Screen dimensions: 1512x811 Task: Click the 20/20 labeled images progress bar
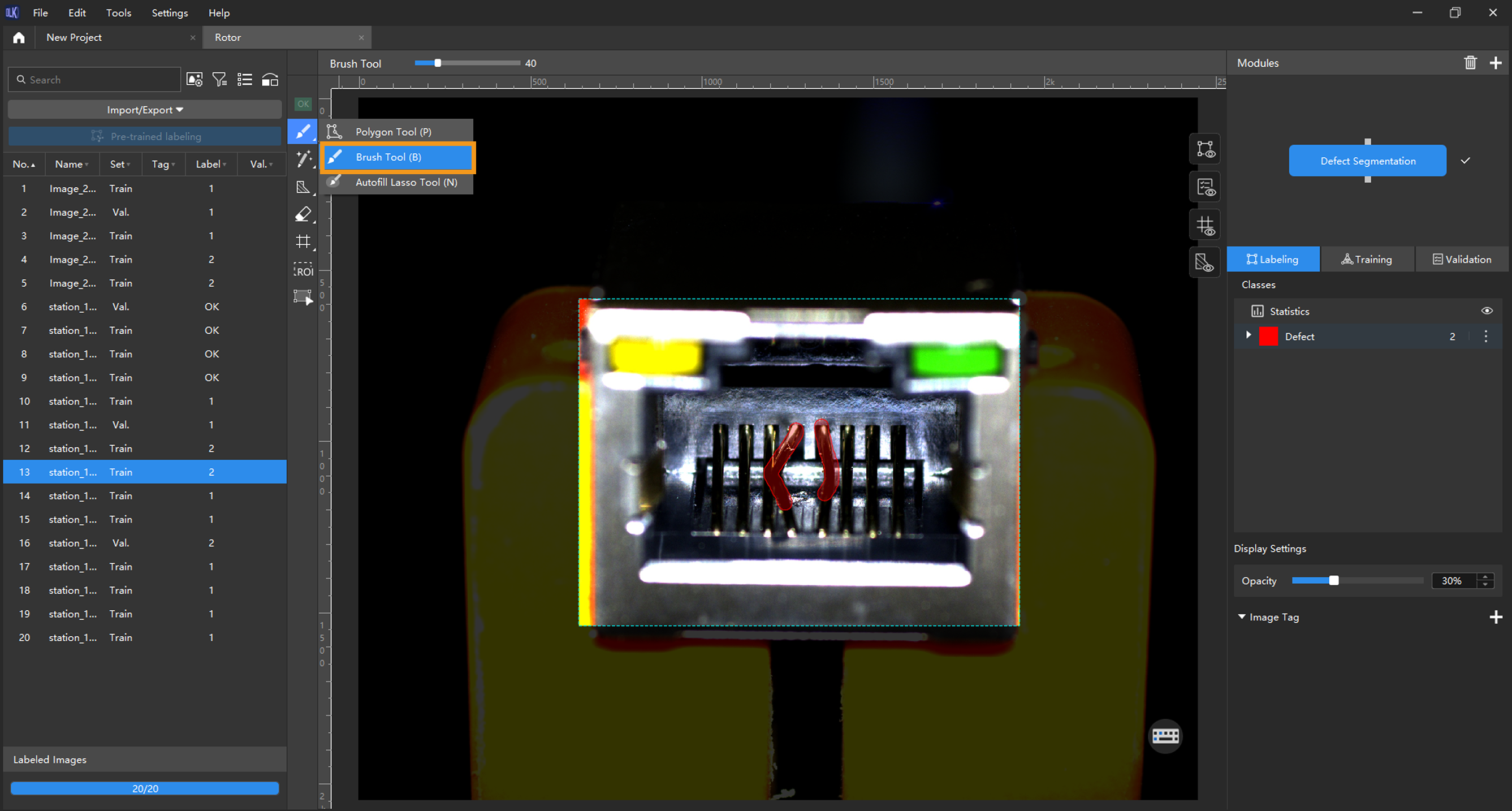point(144,788)
